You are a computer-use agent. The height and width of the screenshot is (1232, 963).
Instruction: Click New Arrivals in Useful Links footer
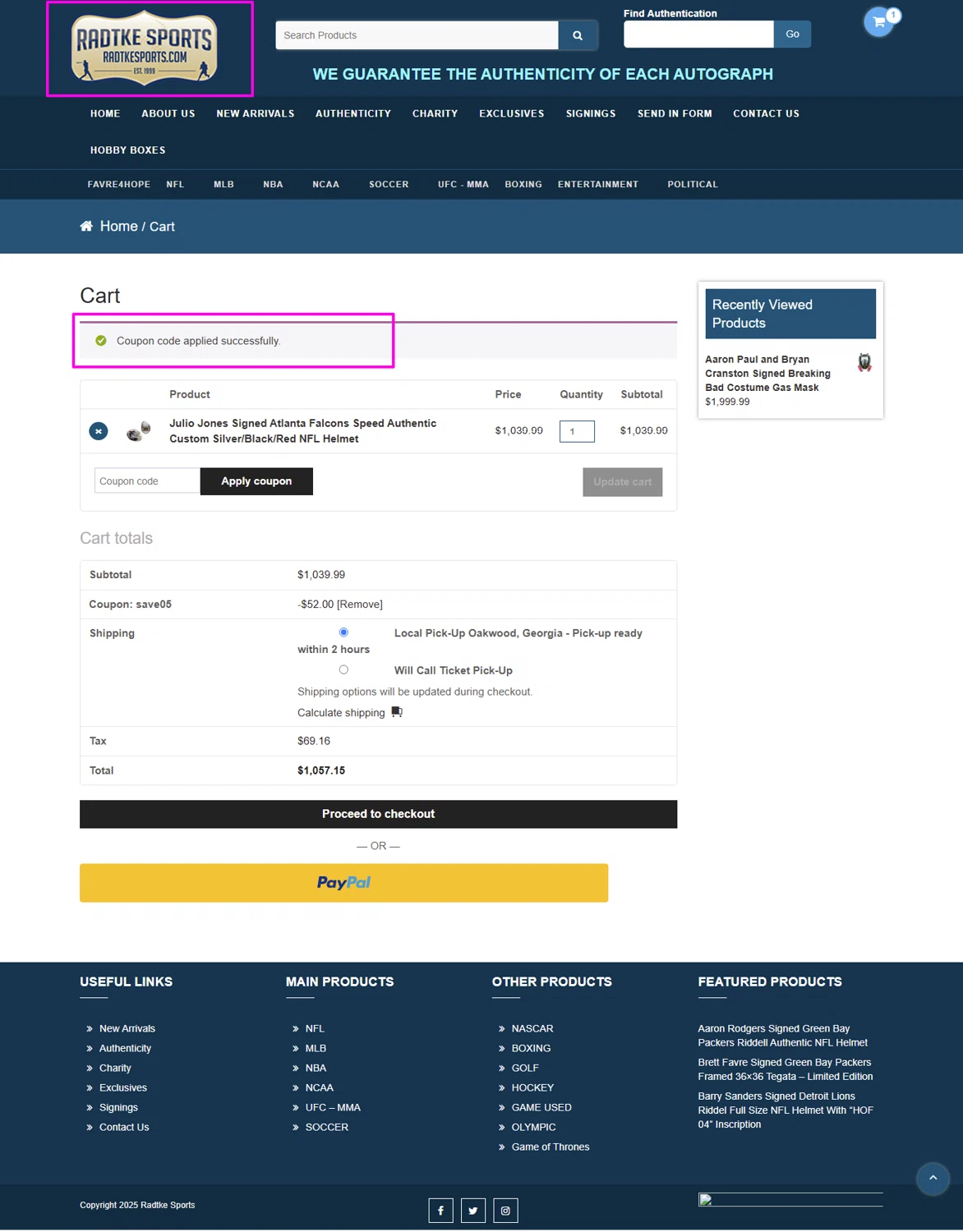pyautogui.click(x=127, y=1028)
